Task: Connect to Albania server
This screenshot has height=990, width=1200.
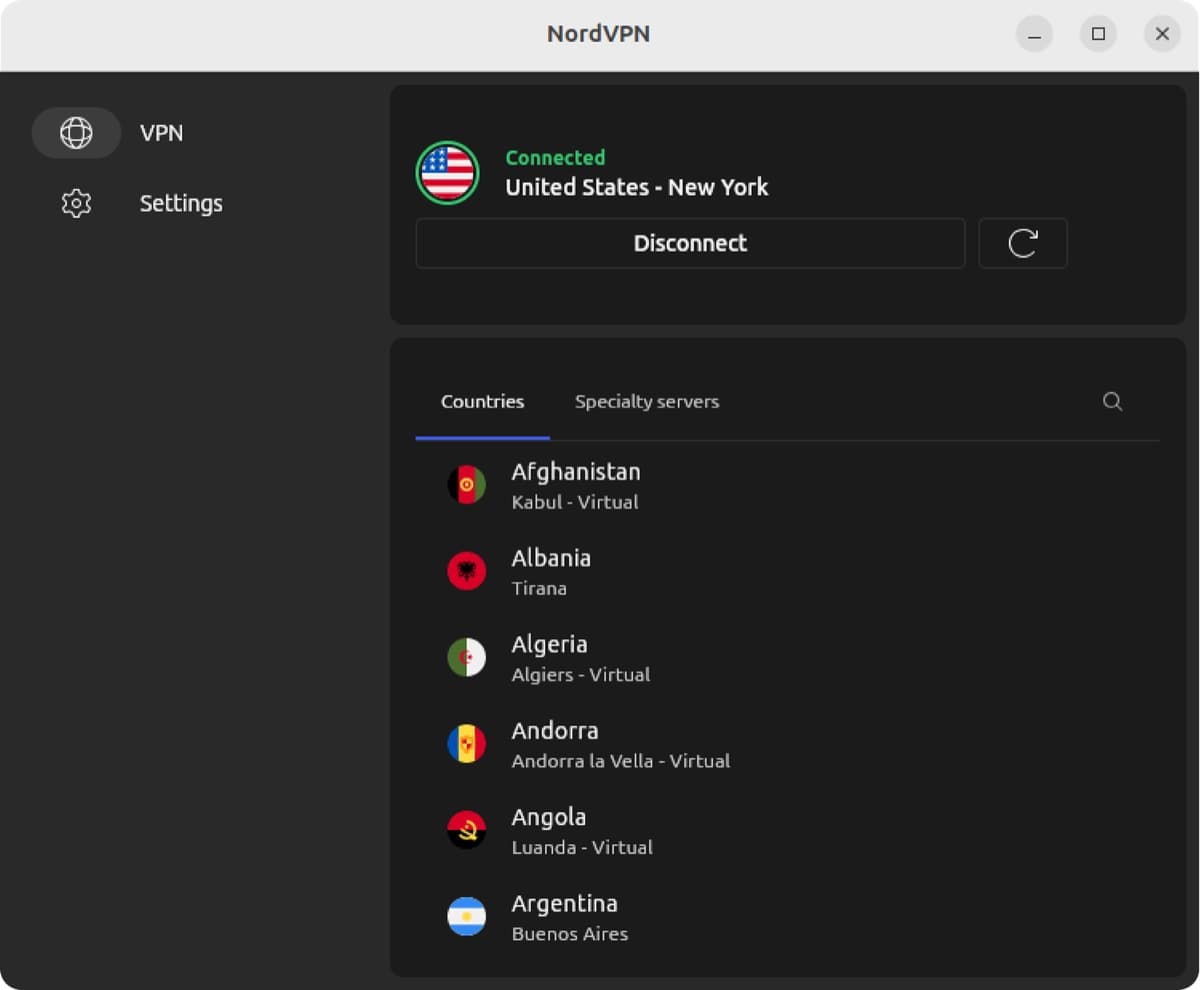Action: [x=788, y=571]
